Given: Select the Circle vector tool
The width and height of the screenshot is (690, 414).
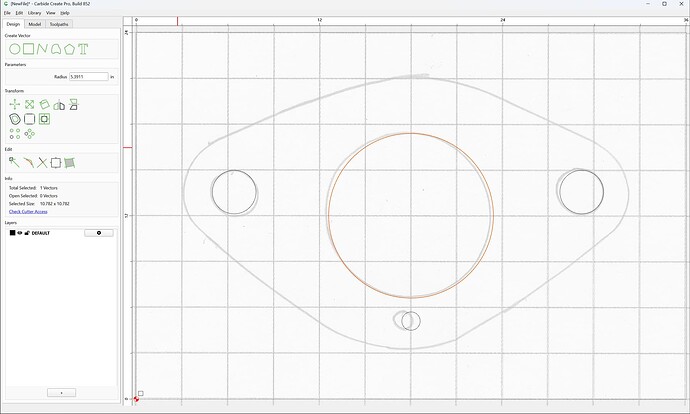Looking at the screenshot, I should click(x=15, y=49).
